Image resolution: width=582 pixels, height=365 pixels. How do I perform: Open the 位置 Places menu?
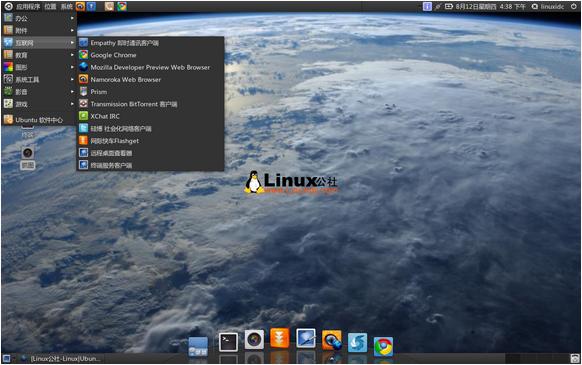click(x=50, y=6)
